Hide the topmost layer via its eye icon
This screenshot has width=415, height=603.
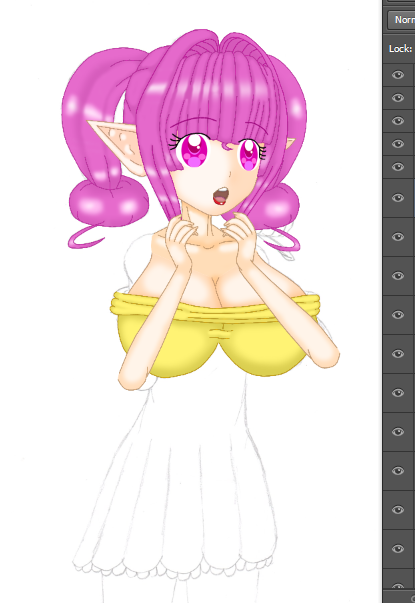pos(398,75)
